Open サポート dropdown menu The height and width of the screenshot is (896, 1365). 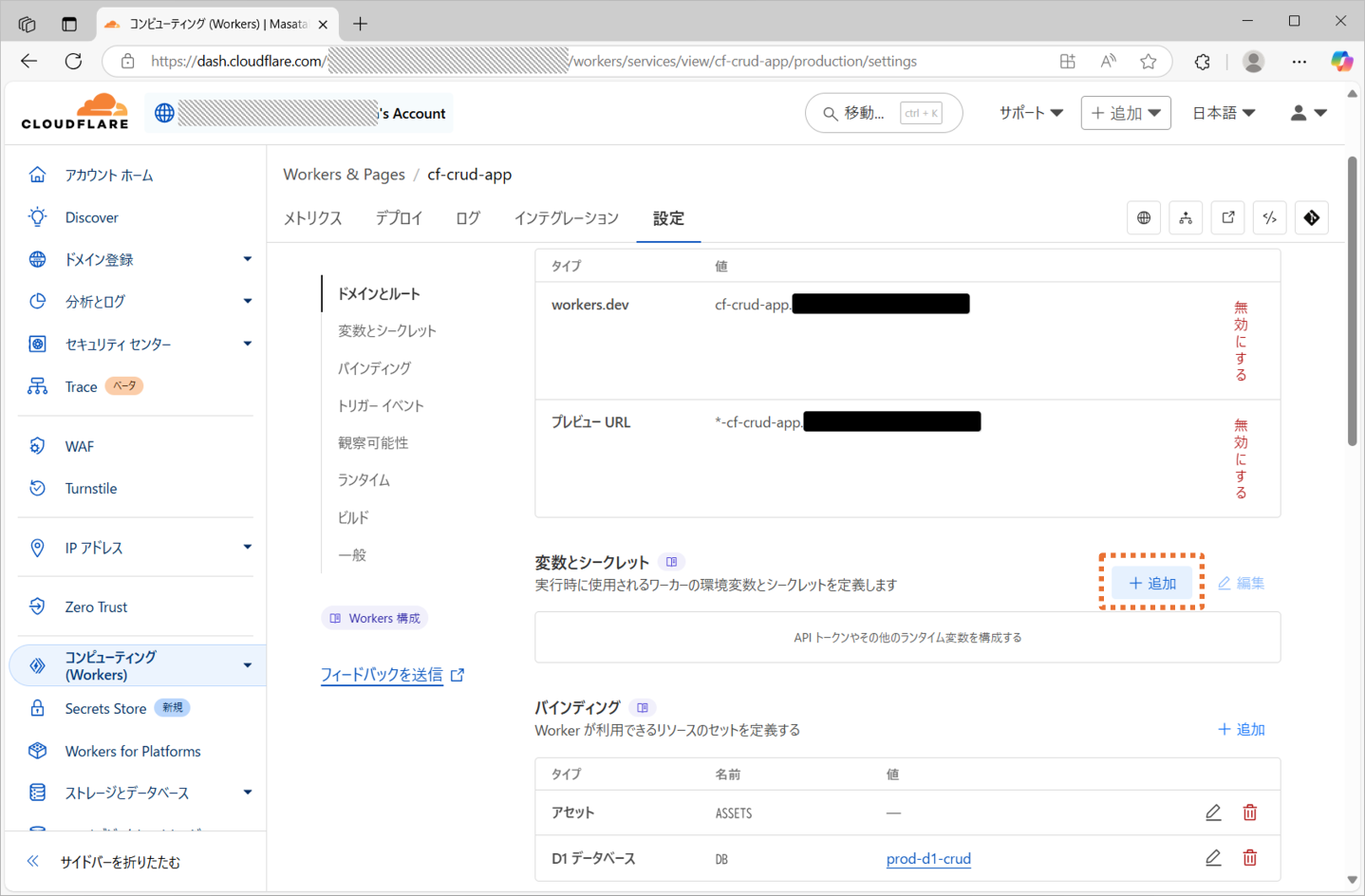(x=1031, y=113)
